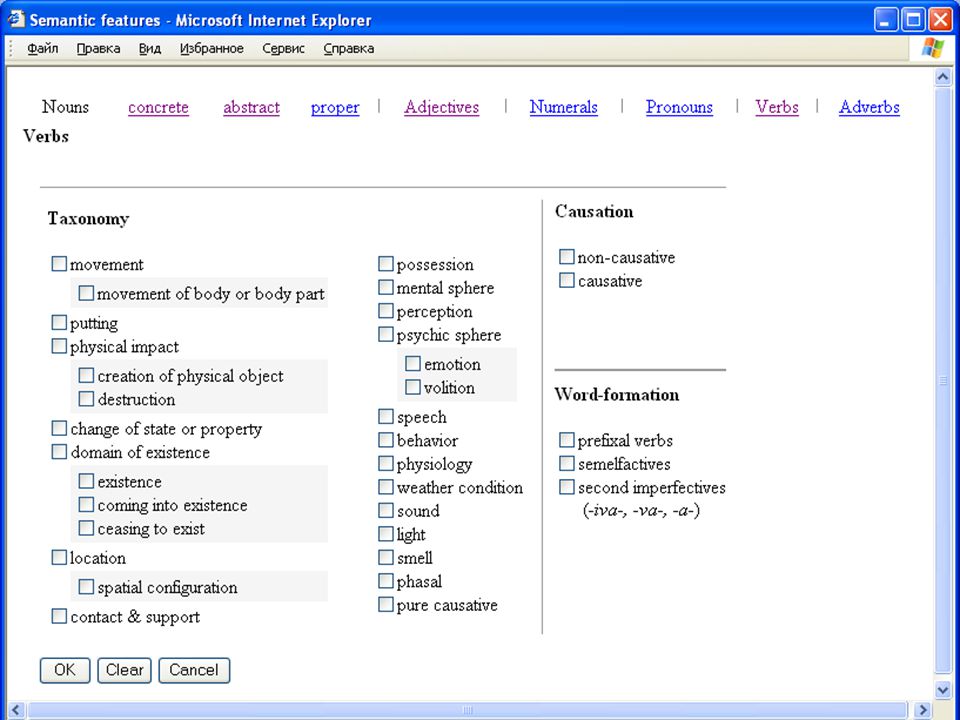Open the Вид menu
This screenshot has width=960, height=720.
coord(149,48)
